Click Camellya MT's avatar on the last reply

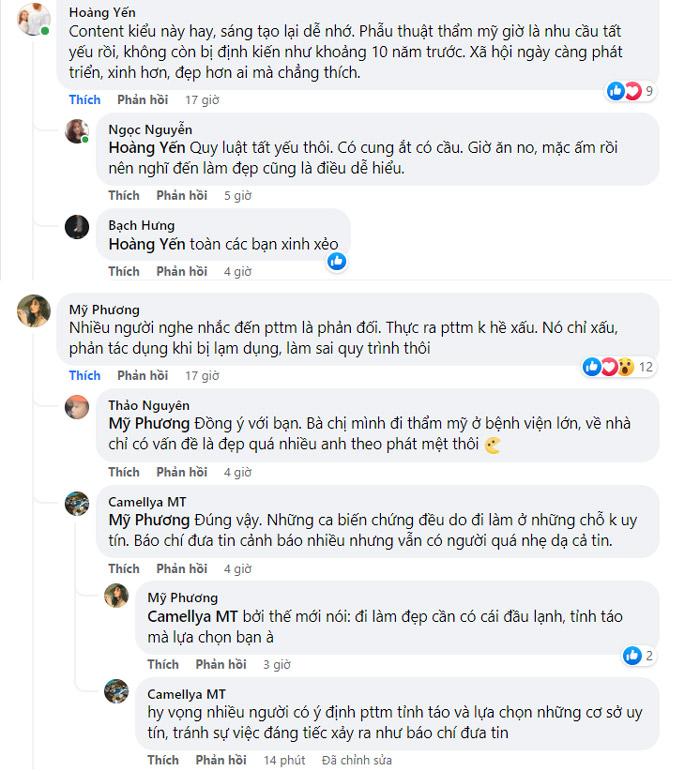[117, 691]
